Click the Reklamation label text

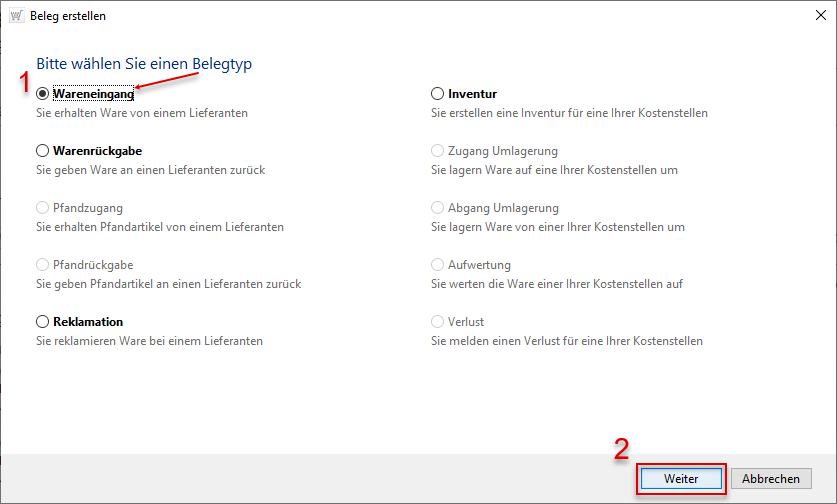[x=88, y=322]
